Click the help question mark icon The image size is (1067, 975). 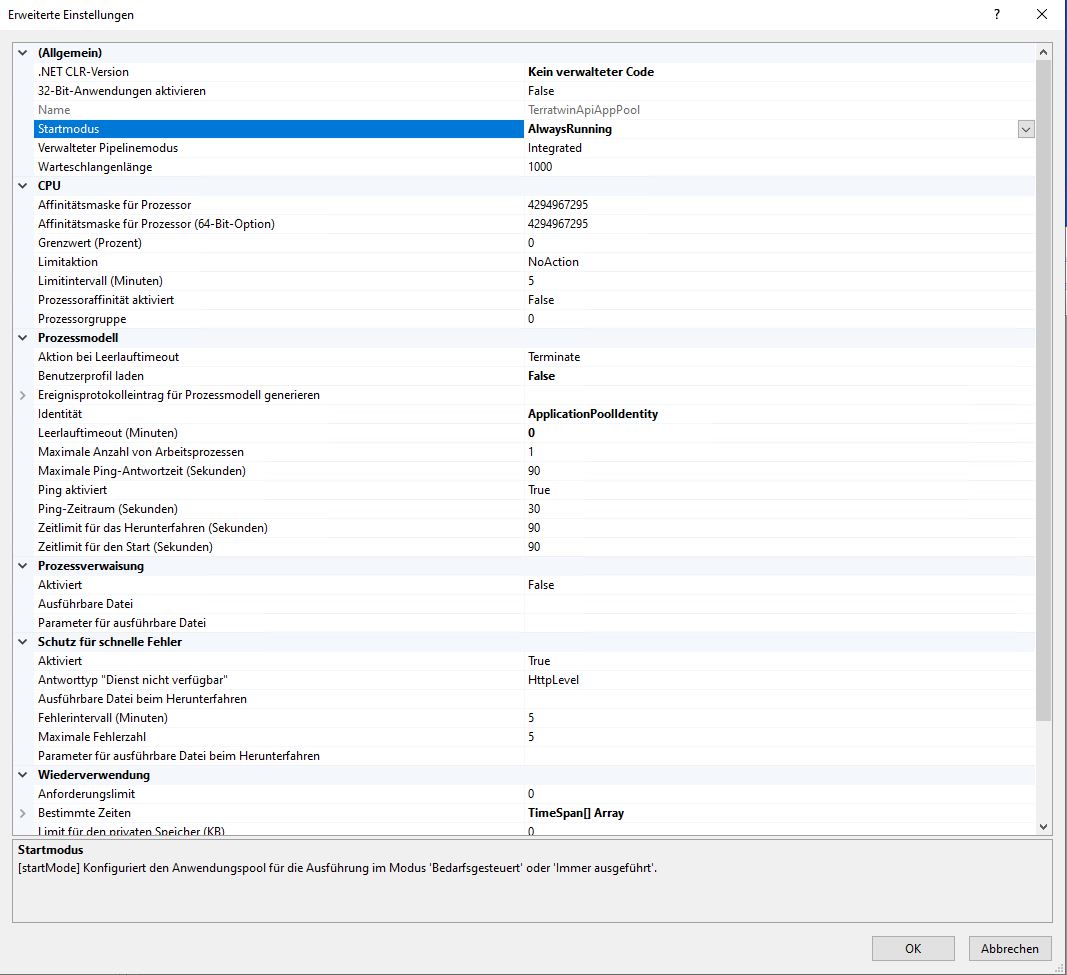pos(997,15)
